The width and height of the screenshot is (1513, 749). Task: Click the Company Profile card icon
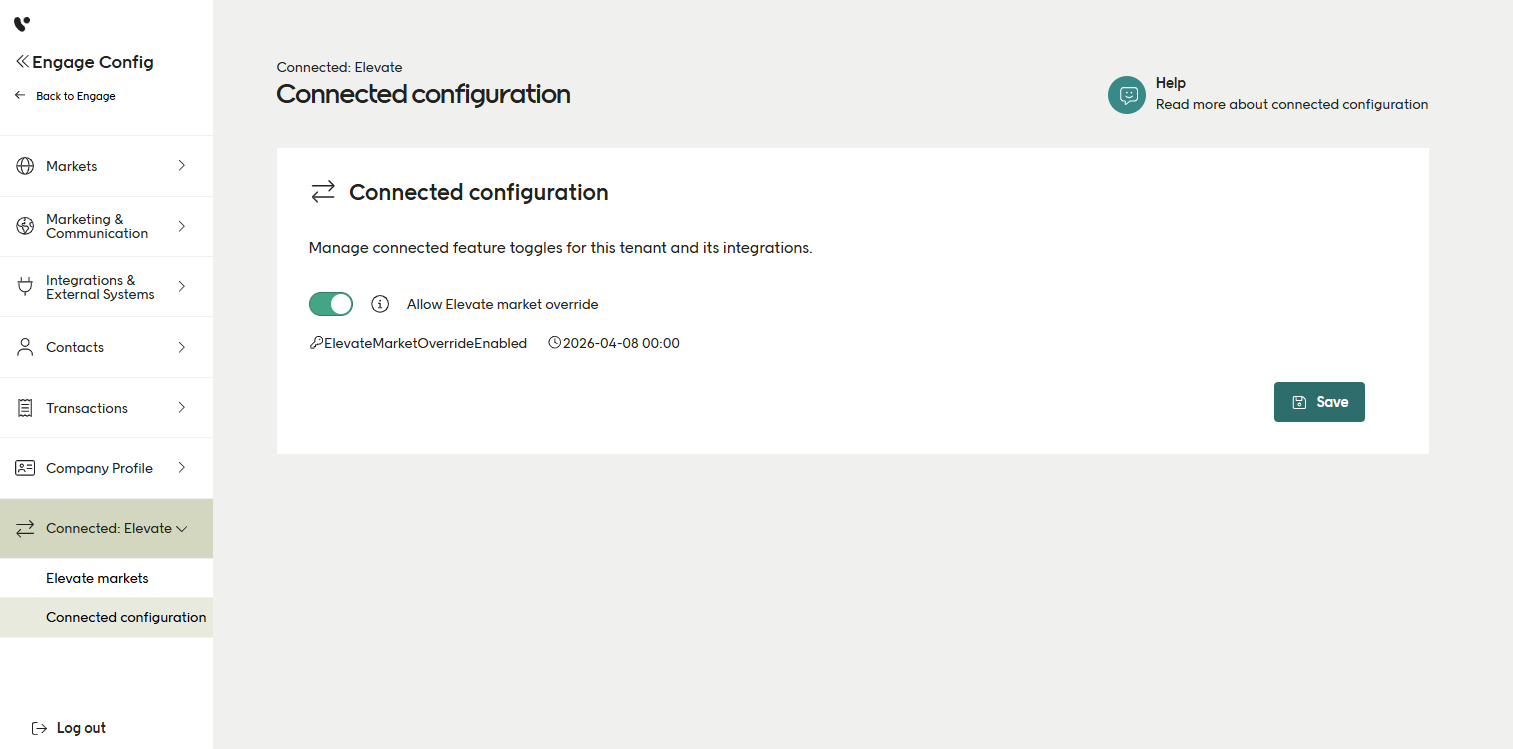(25, 468)
